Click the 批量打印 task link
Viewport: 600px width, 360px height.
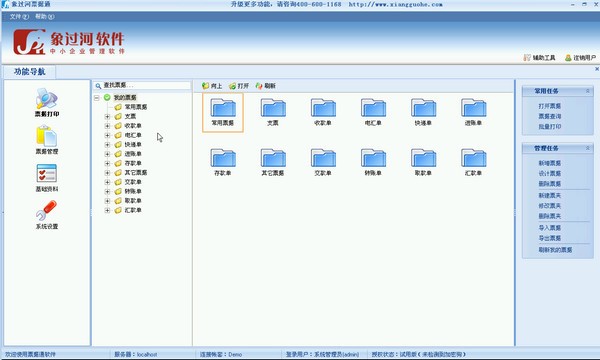click(549, 127)
